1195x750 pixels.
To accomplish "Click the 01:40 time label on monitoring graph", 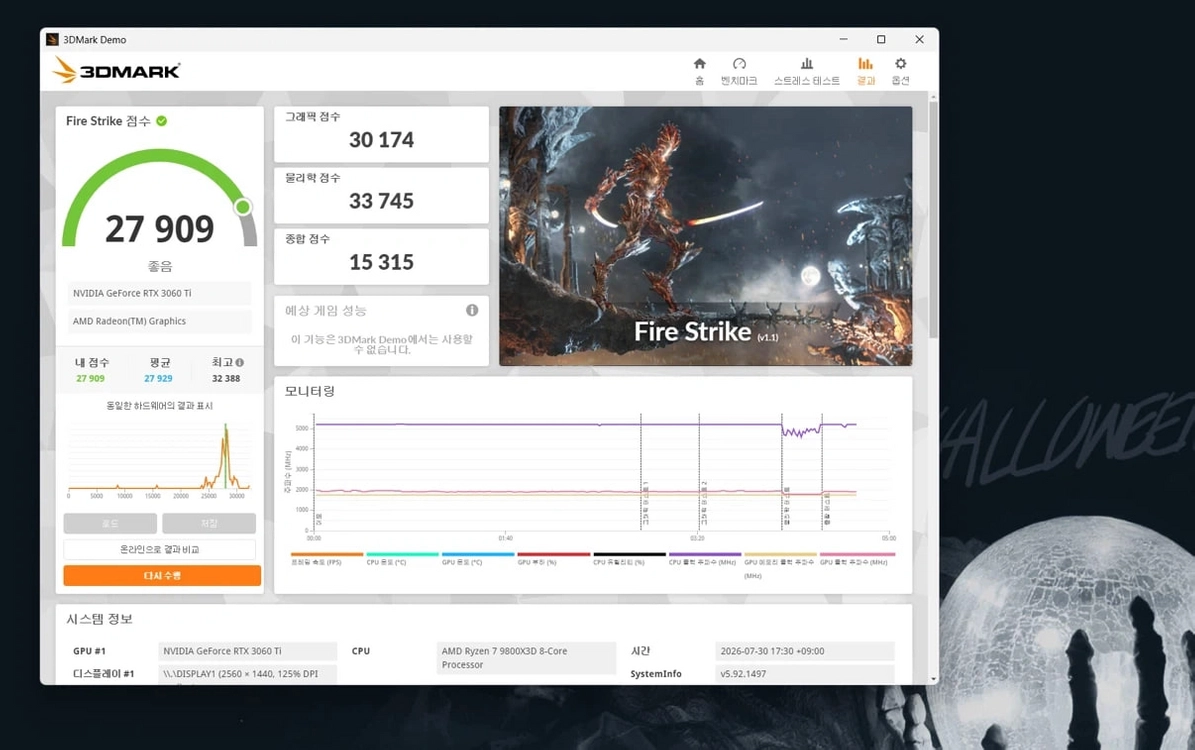I will pos(505,538).
